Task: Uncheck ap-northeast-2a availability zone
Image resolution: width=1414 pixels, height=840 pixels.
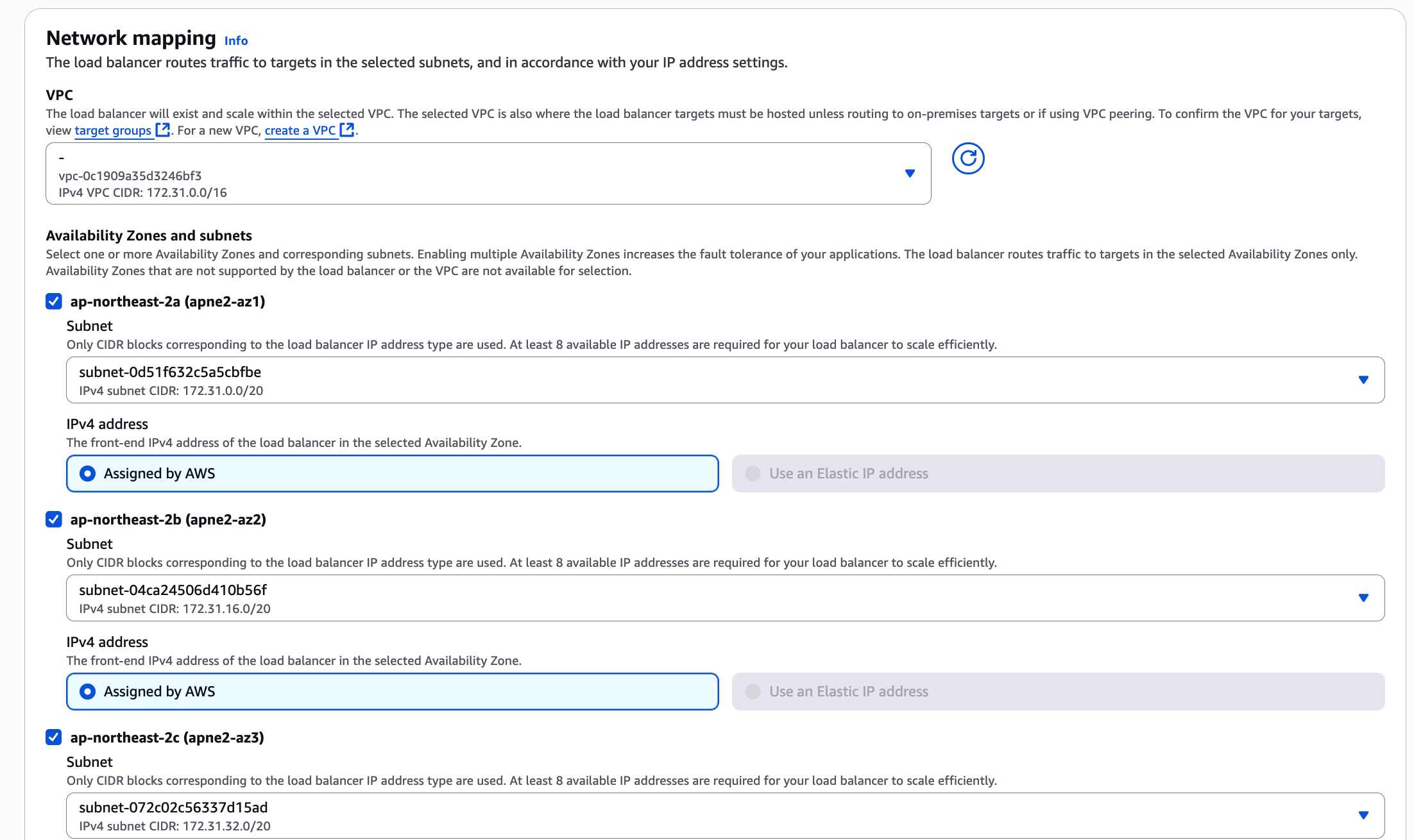Action: coord(54,301)
